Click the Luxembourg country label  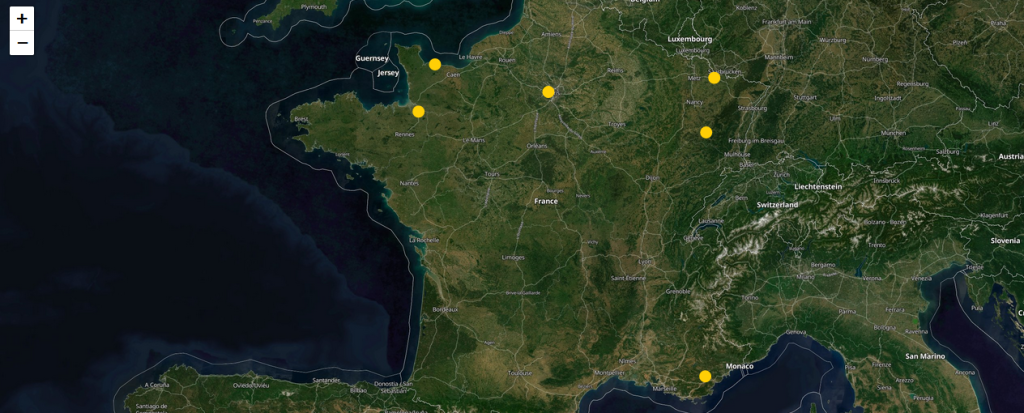pyautogui.click(x=689, y=39)
